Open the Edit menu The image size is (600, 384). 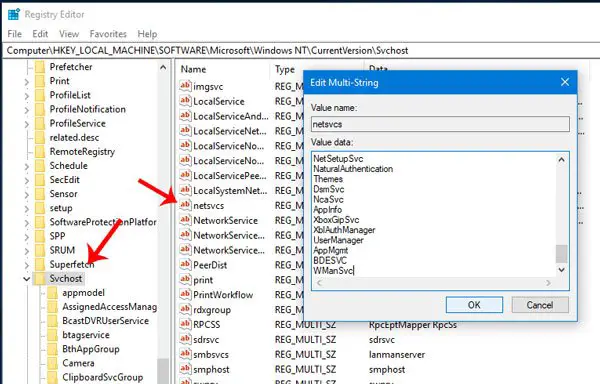40,34
